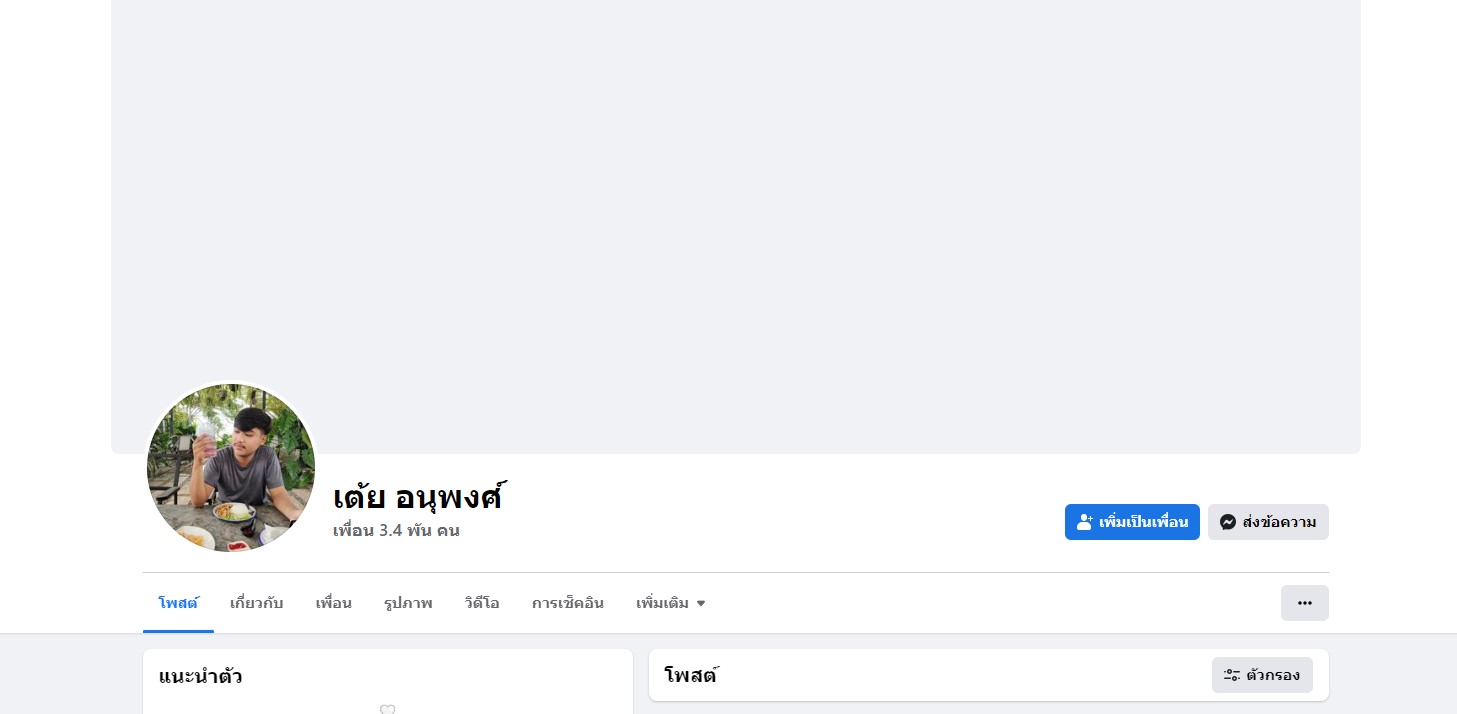Image resolution: width=1457 pixels, height=714 pixels.
Task: Click the person-plus icon on the add friend button
Action: (x=1085, y=522)
